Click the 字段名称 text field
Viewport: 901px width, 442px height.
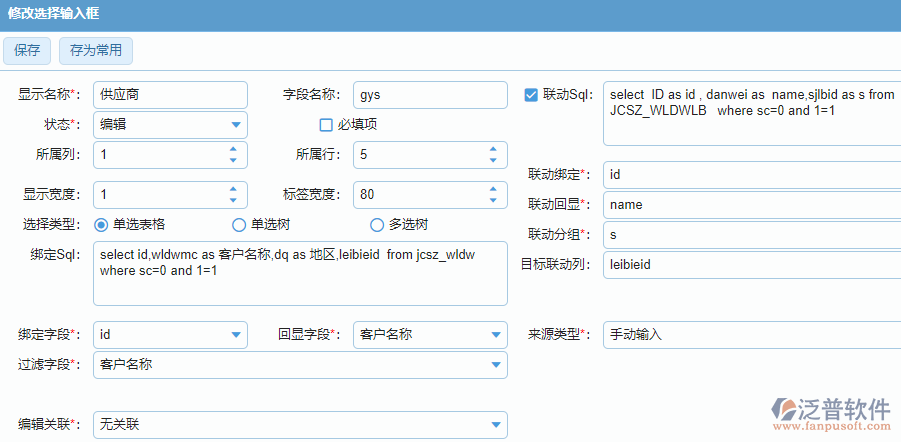click(430, 95)
